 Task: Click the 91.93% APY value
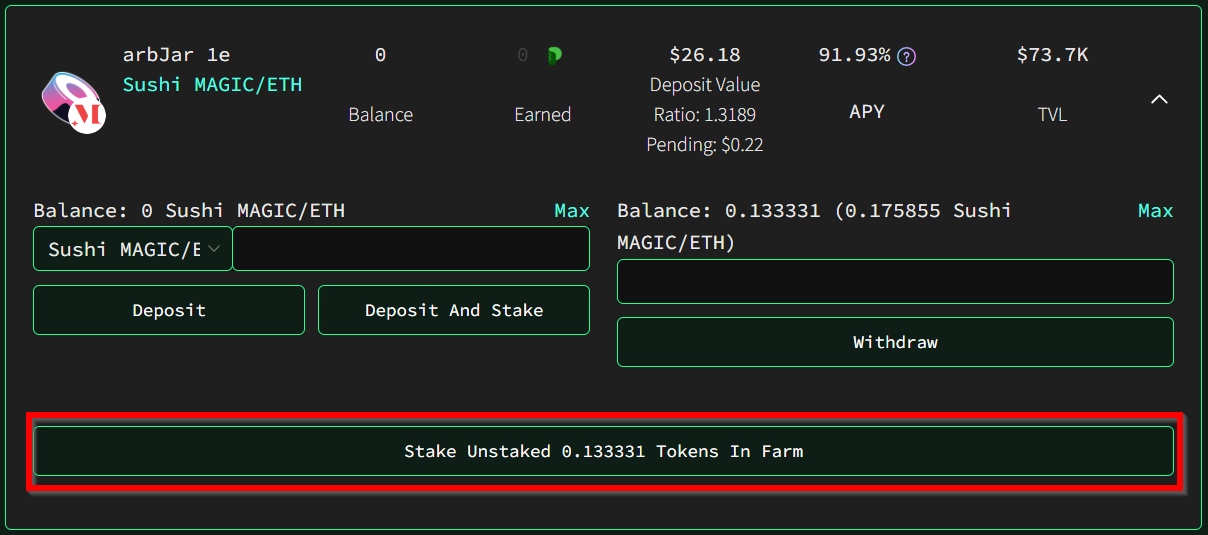[854, 55]
